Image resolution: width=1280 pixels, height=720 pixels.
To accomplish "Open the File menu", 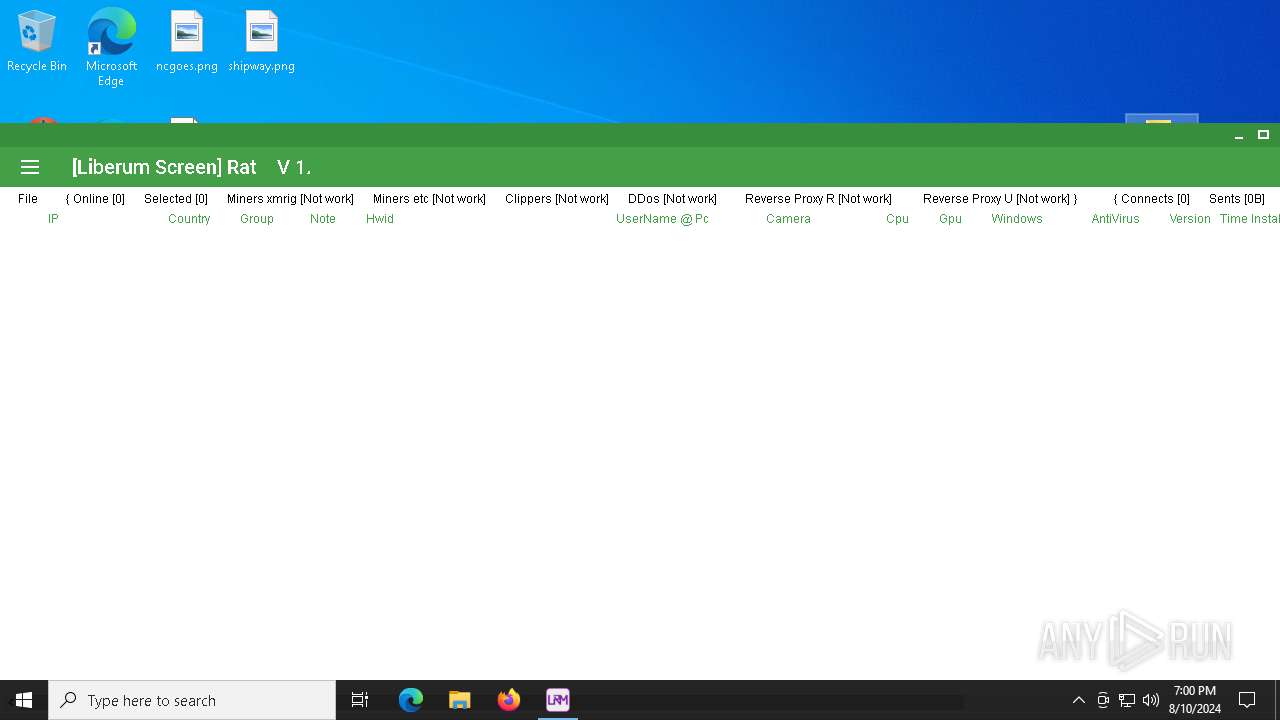I will coord(28,199).
